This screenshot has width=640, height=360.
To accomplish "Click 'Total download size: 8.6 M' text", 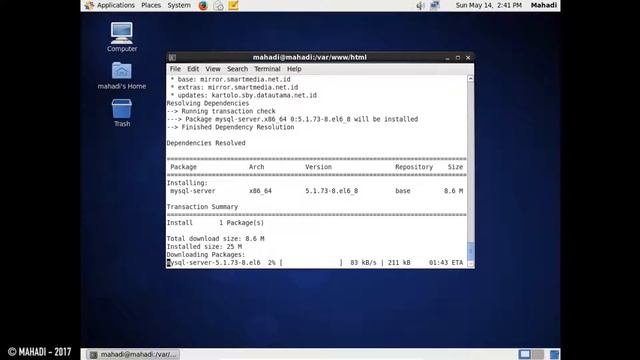I will coord(215,239).
